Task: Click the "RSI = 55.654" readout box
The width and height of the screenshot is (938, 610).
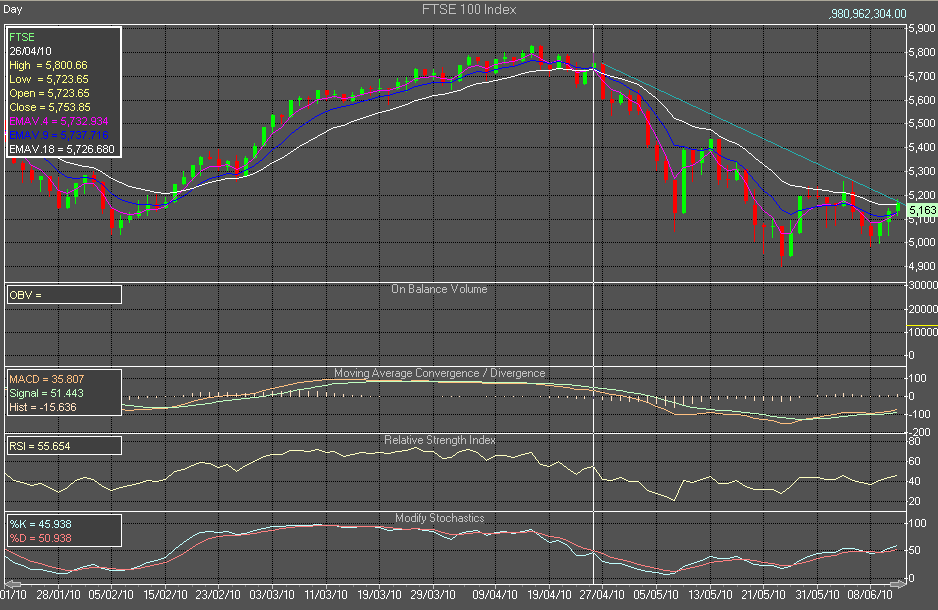Action: click(x=64, y=446)
